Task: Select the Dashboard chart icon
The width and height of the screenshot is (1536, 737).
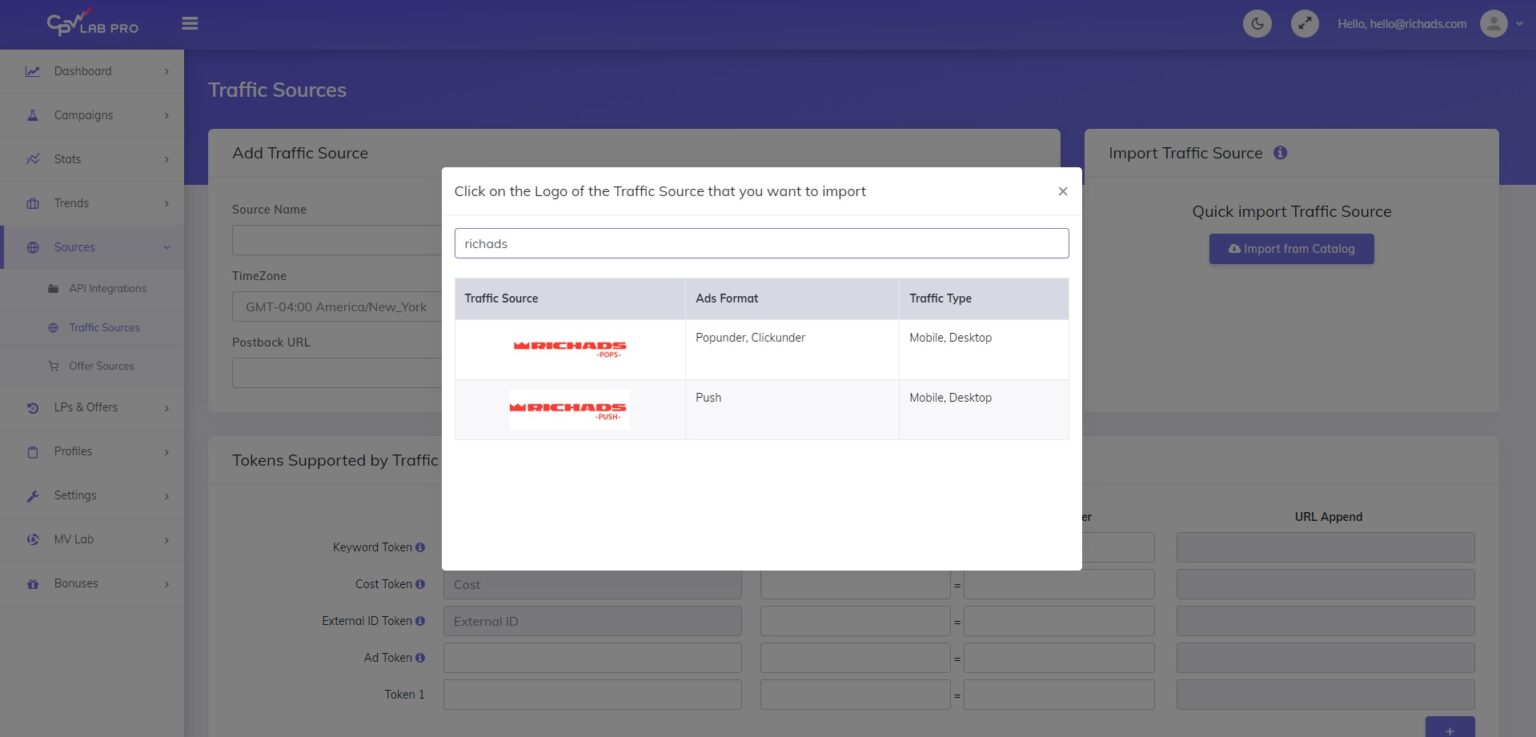Action: pos(33,70)
